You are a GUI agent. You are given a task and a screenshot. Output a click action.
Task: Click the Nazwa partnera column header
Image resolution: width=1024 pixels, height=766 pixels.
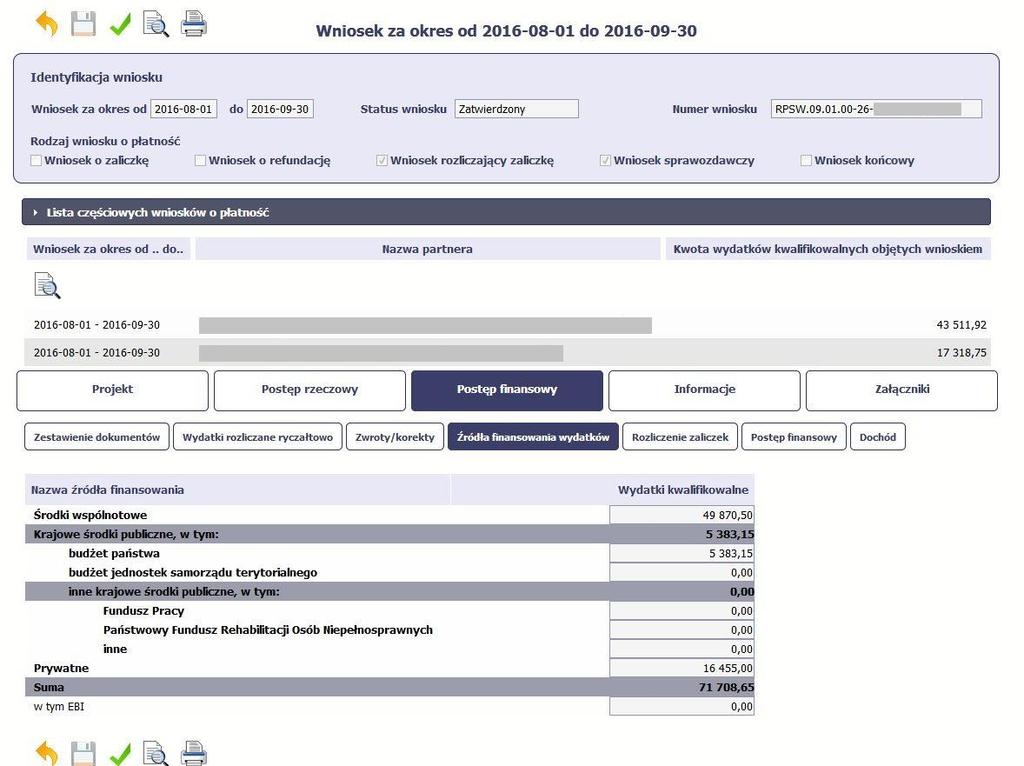click(428, 249)
